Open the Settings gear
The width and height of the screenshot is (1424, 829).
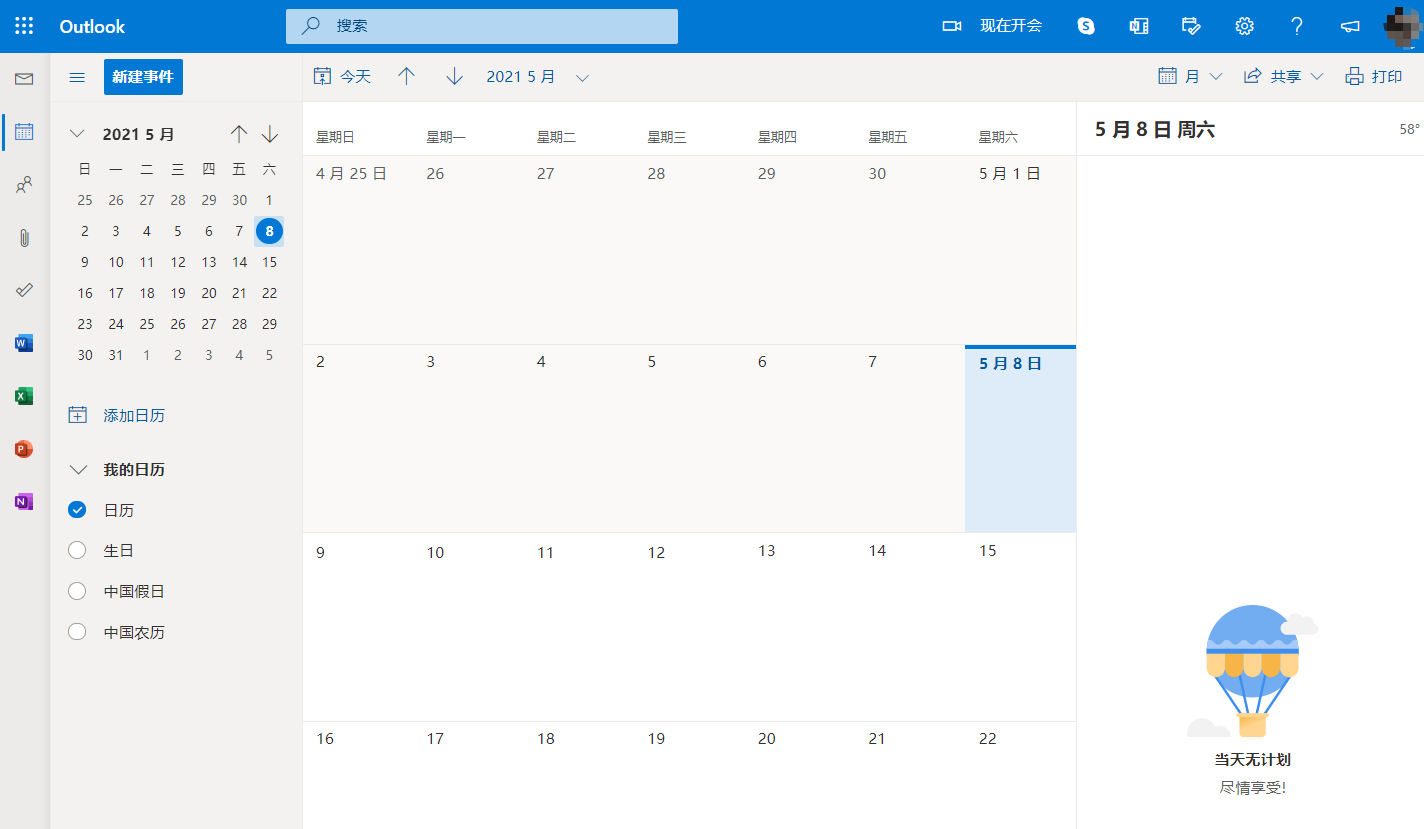(1244, 26)
